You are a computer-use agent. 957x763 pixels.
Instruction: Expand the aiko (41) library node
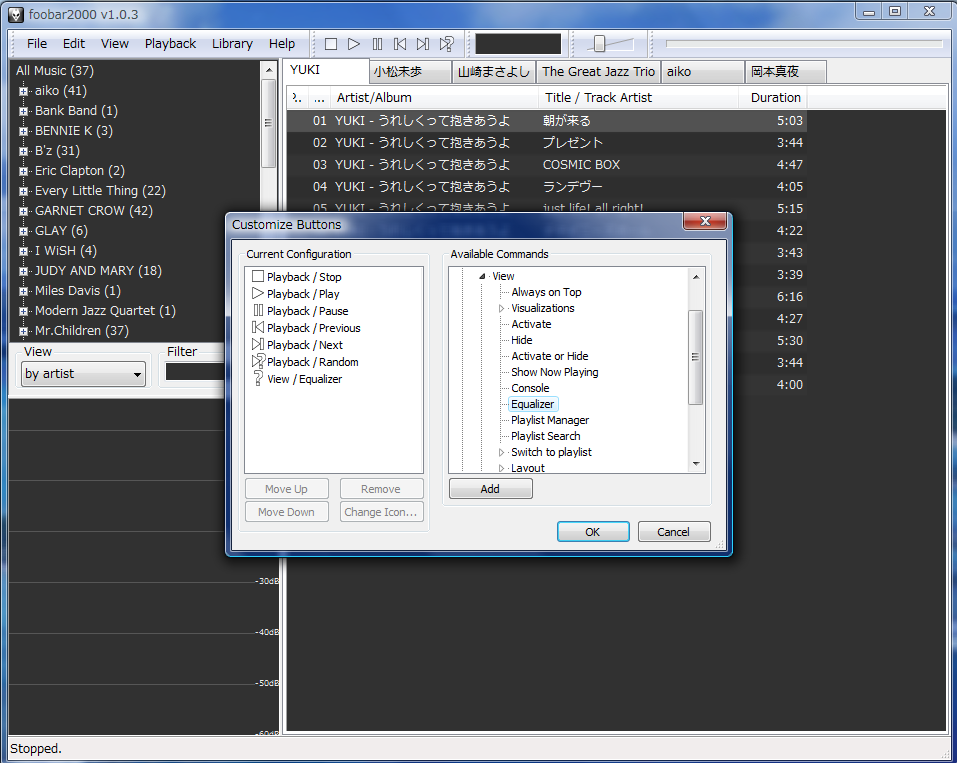(x=23, y=91)
